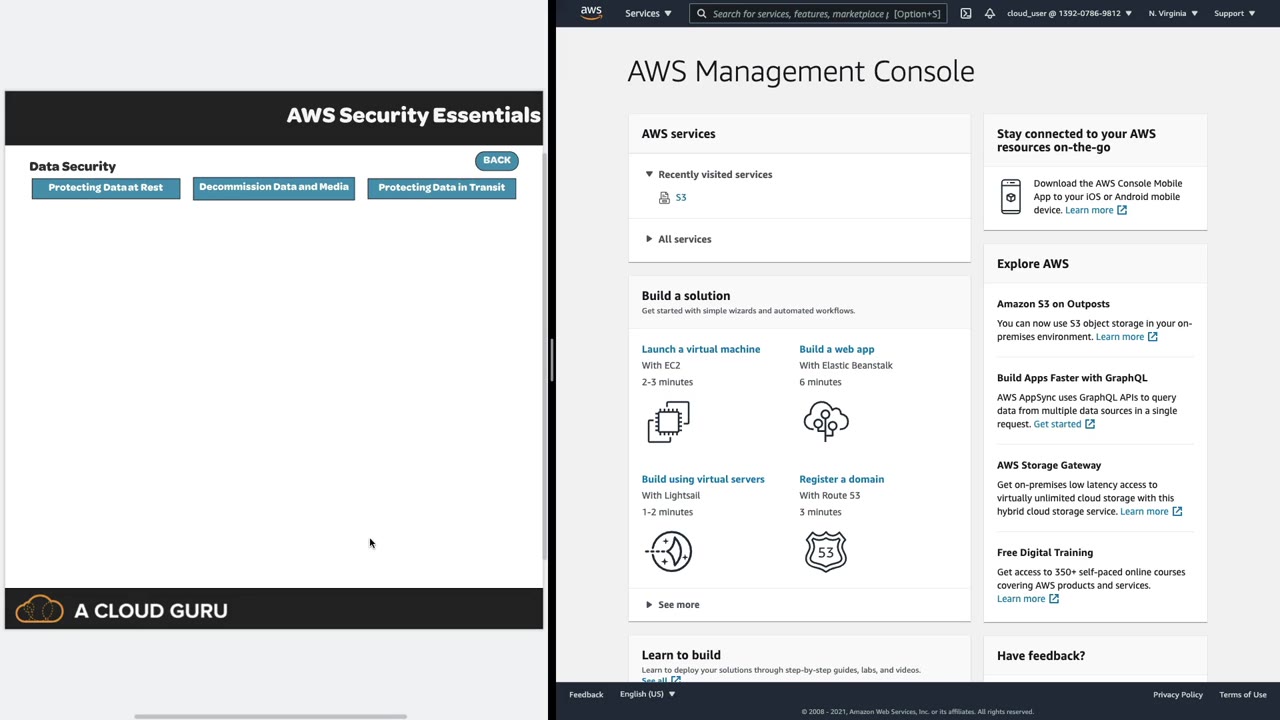
Task: Click the mobile phone app icon
Action: 1011,196
